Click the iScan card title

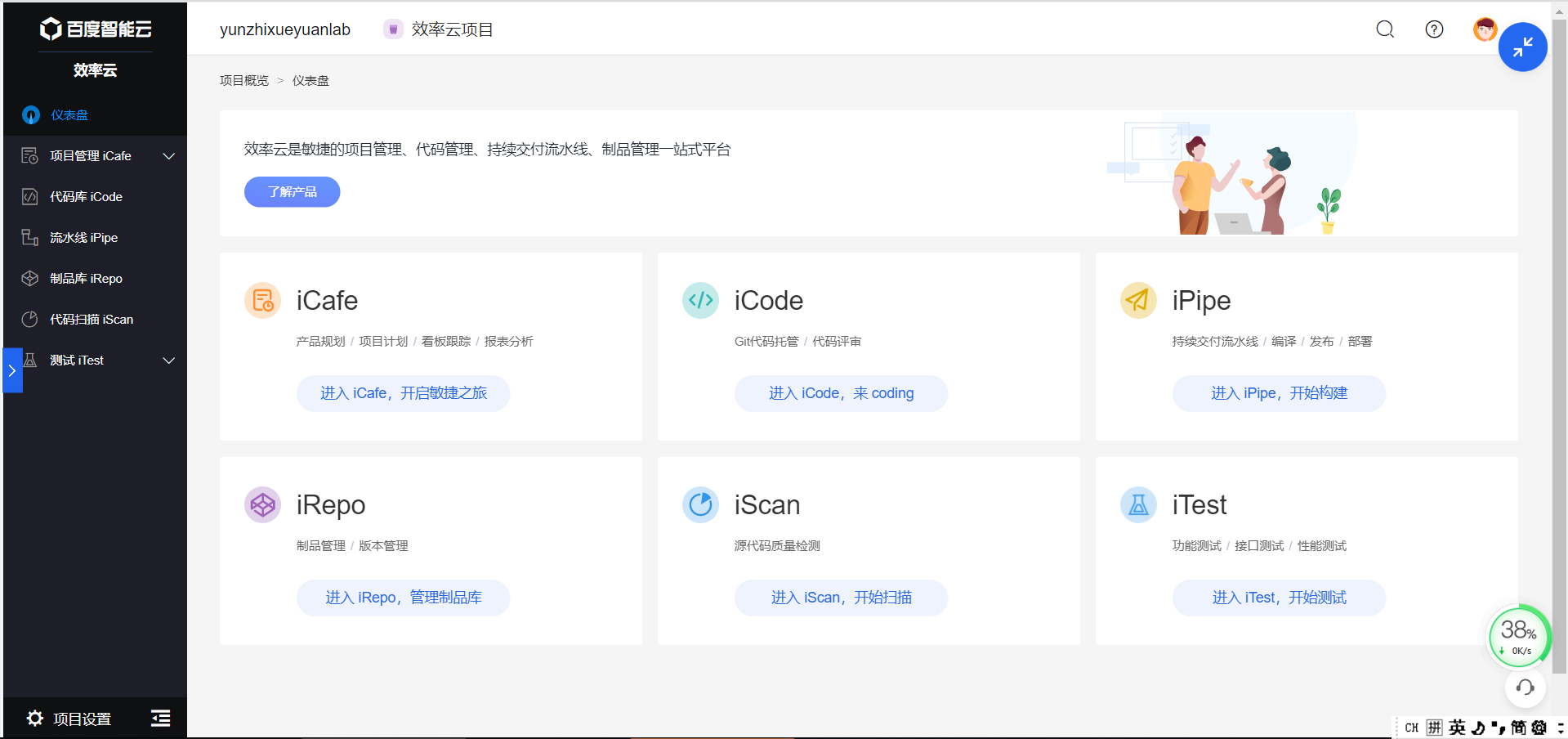pos(766,505)
